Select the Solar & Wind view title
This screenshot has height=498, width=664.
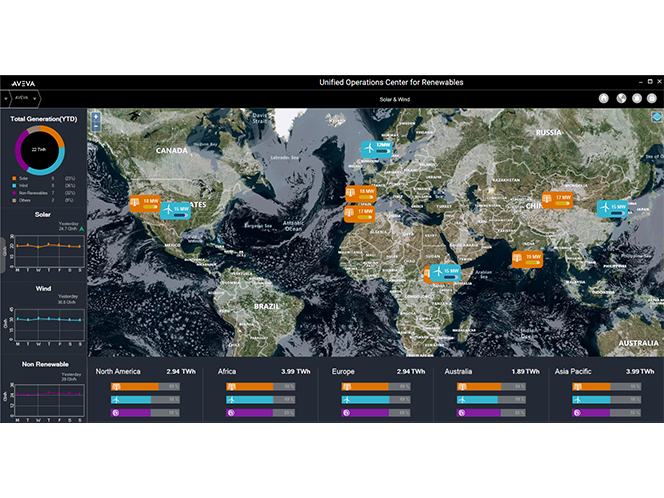395,99
